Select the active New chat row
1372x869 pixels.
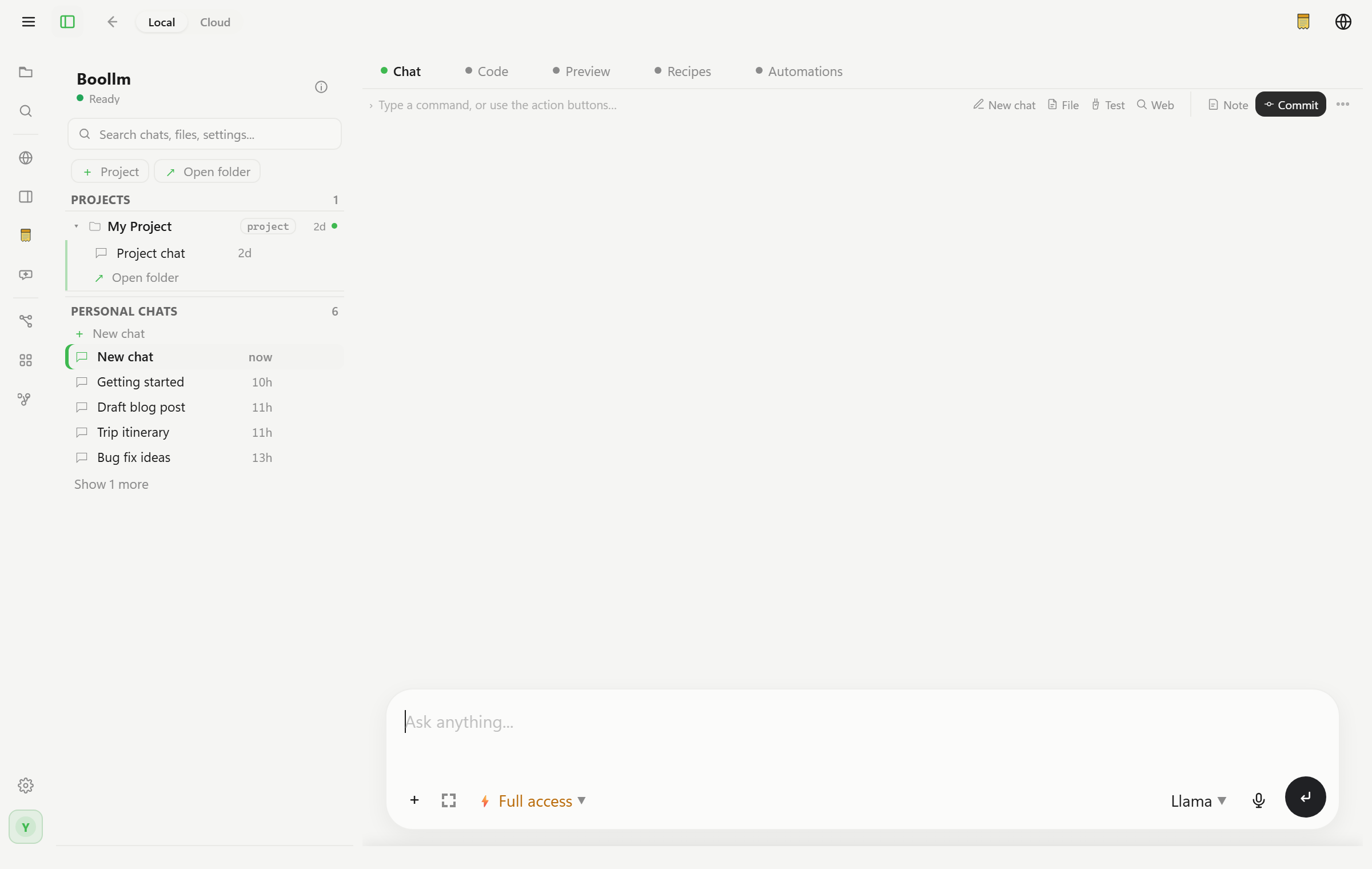(x=205, y=357)
